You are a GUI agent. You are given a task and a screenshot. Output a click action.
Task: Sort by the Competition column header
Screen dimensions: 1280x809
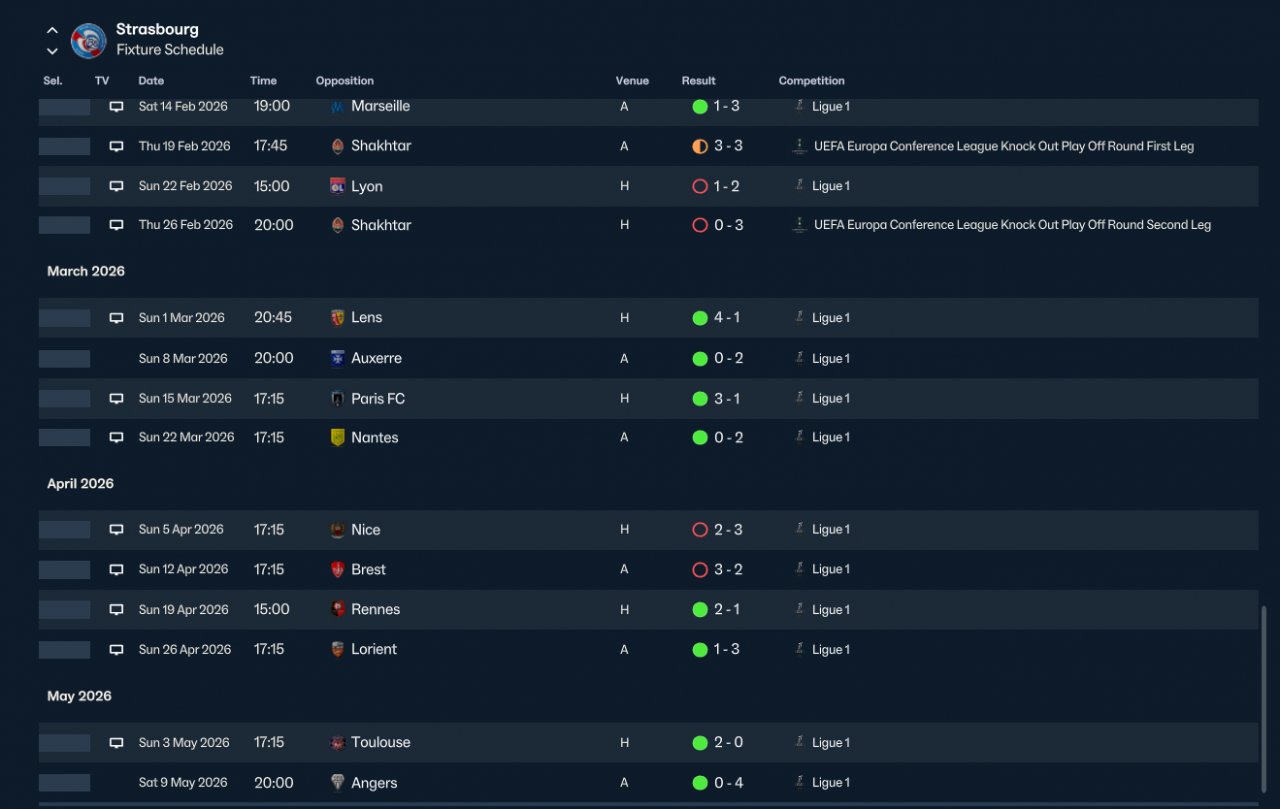click(812, 81)
